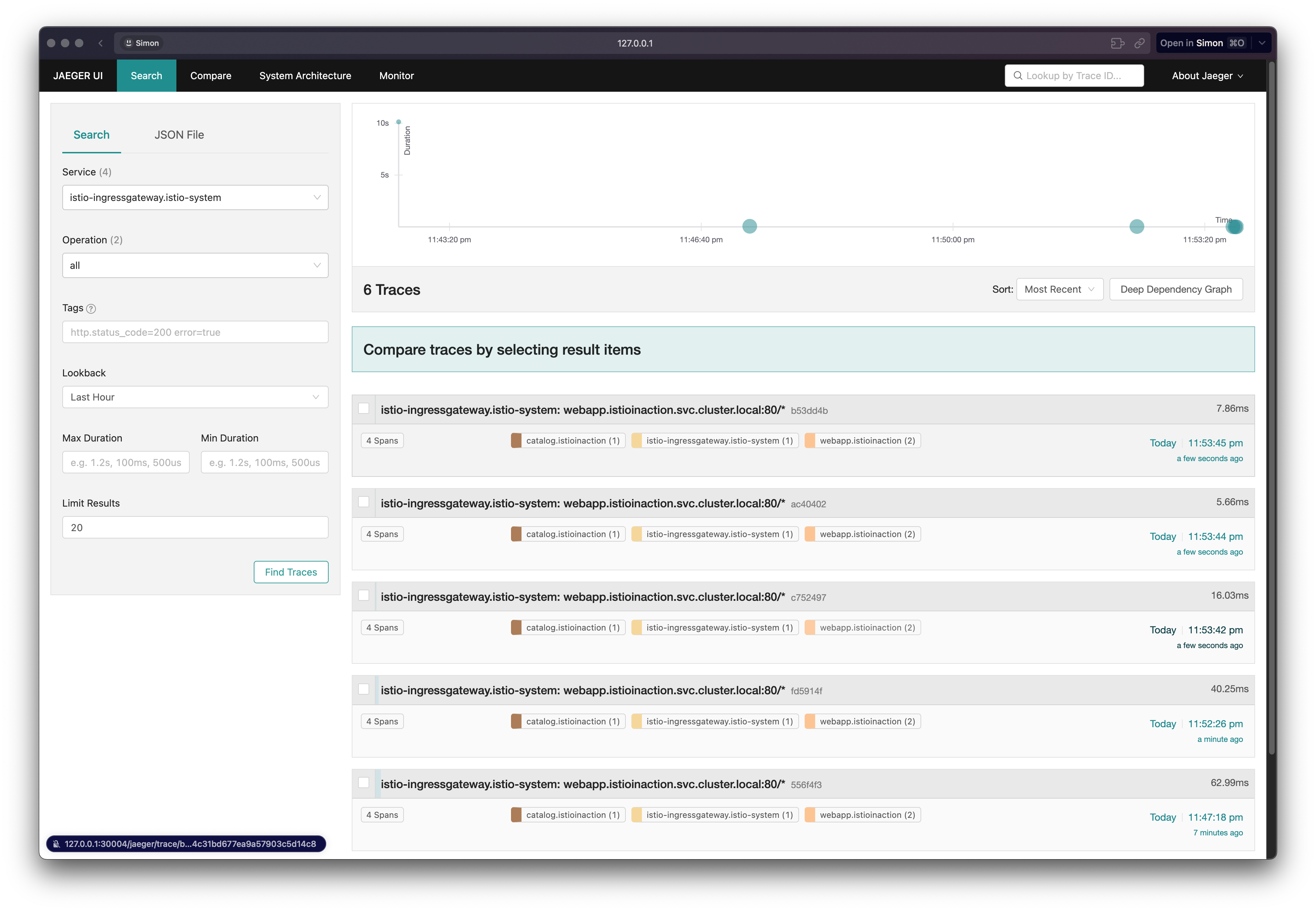The image size is (1316, 911).
Task: Click the scatter plot dot near 11:46:40 pm
Action: (750, 226)
